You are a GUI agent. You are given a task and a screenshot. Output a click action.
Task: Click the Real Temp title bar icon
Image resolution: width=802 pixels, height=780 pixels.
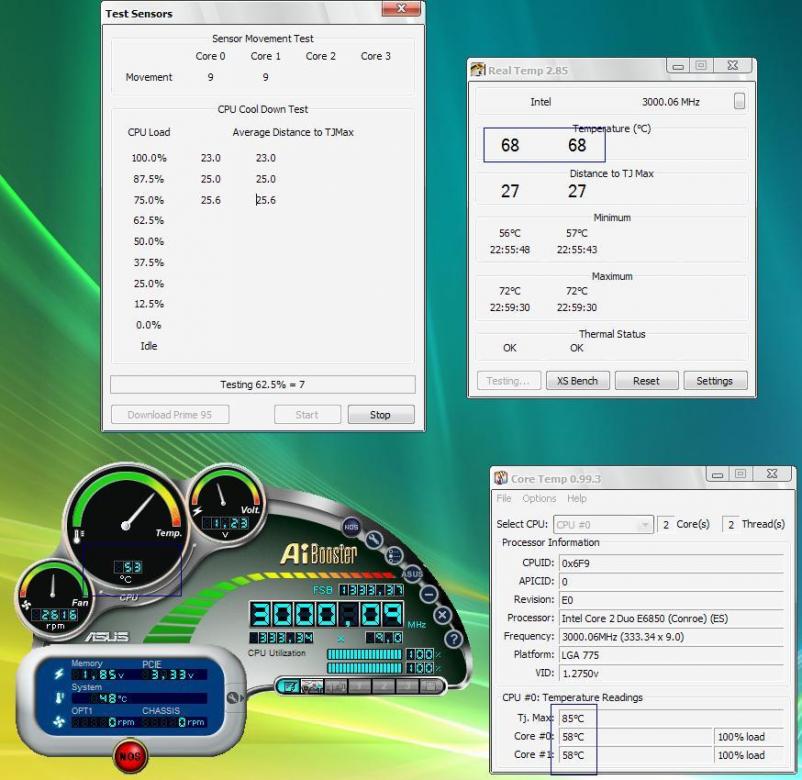point(478,69)
